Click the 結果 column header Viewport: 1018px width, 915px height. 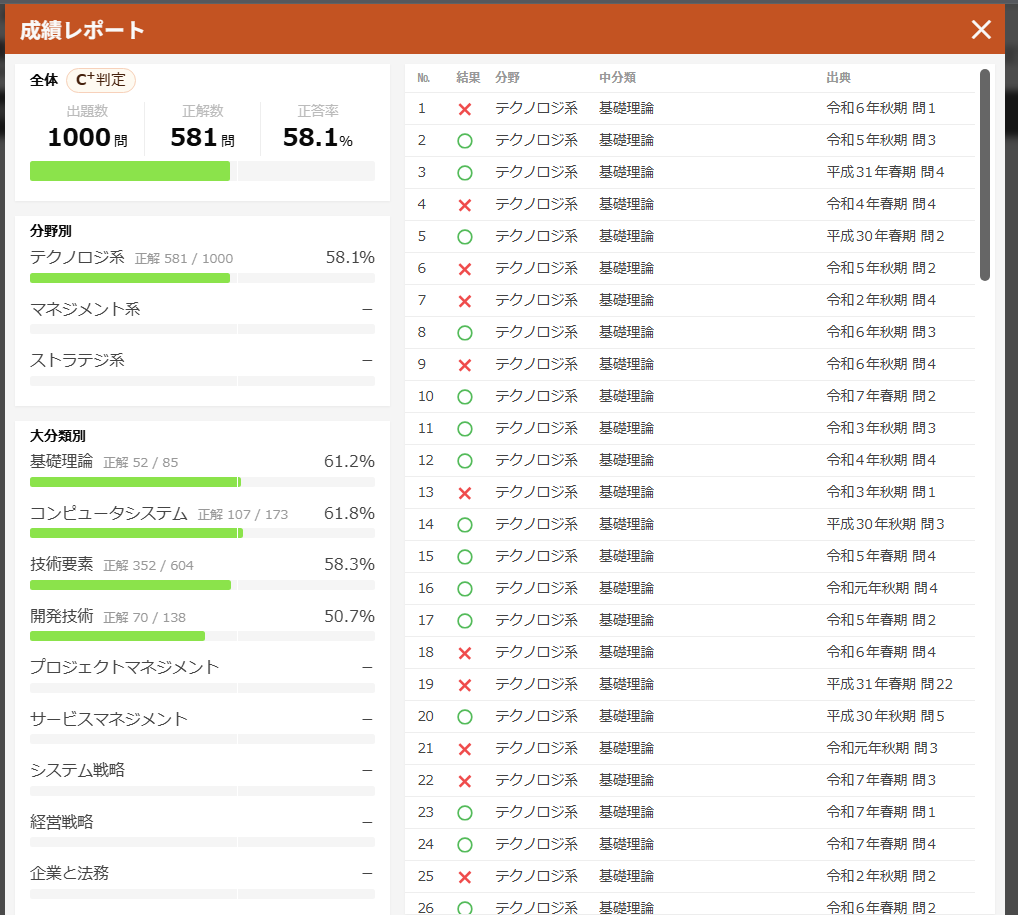tap(468, 78)
